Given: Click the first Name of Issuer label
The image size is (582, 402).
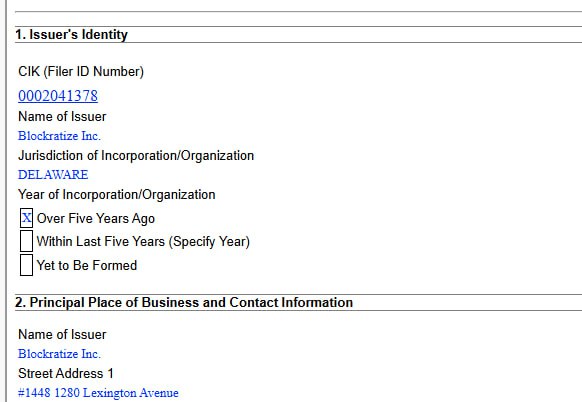Looking at the screenshot, I should tap(62, 117).
